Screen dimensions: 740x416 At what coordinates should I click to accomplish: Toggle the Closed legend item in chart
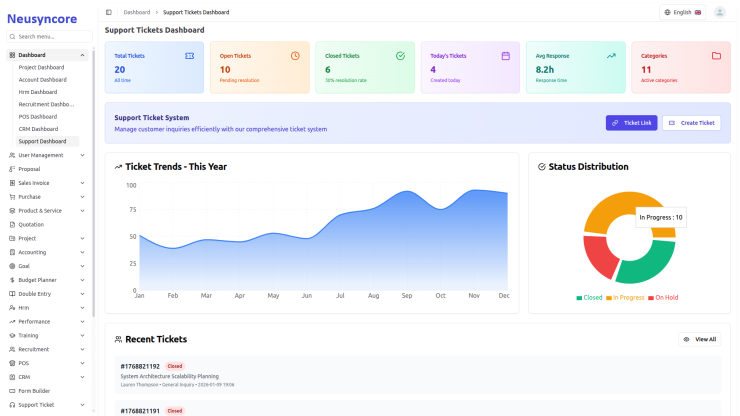click(589, 298)
